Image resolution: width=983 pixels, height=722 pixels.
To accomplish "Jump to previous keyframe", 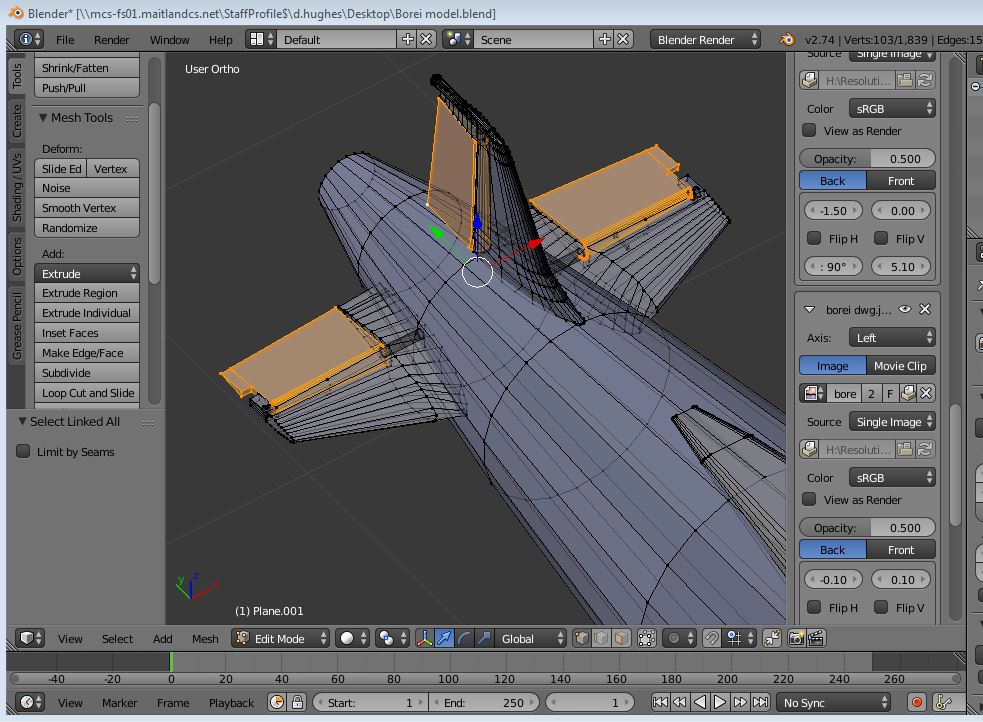I will [x=680, y=702].
